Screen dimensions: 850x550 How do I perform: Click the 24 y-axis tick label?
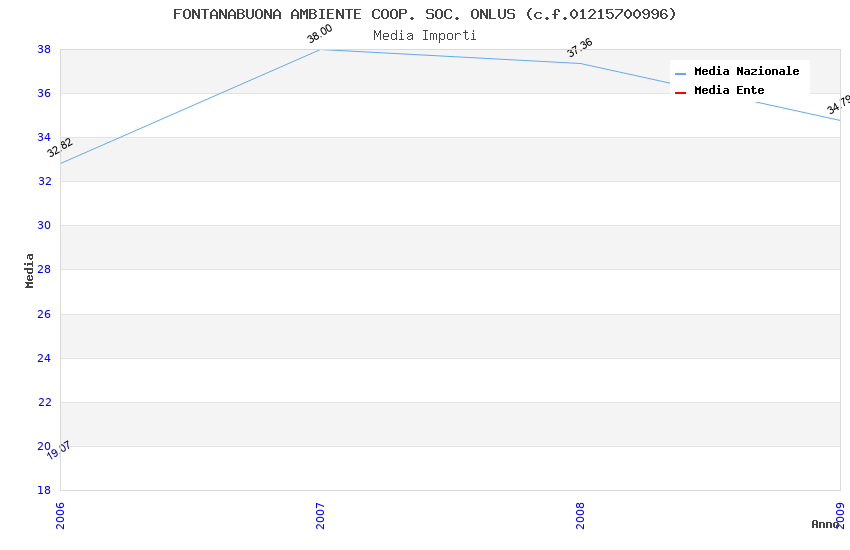(x=44, y=358)
